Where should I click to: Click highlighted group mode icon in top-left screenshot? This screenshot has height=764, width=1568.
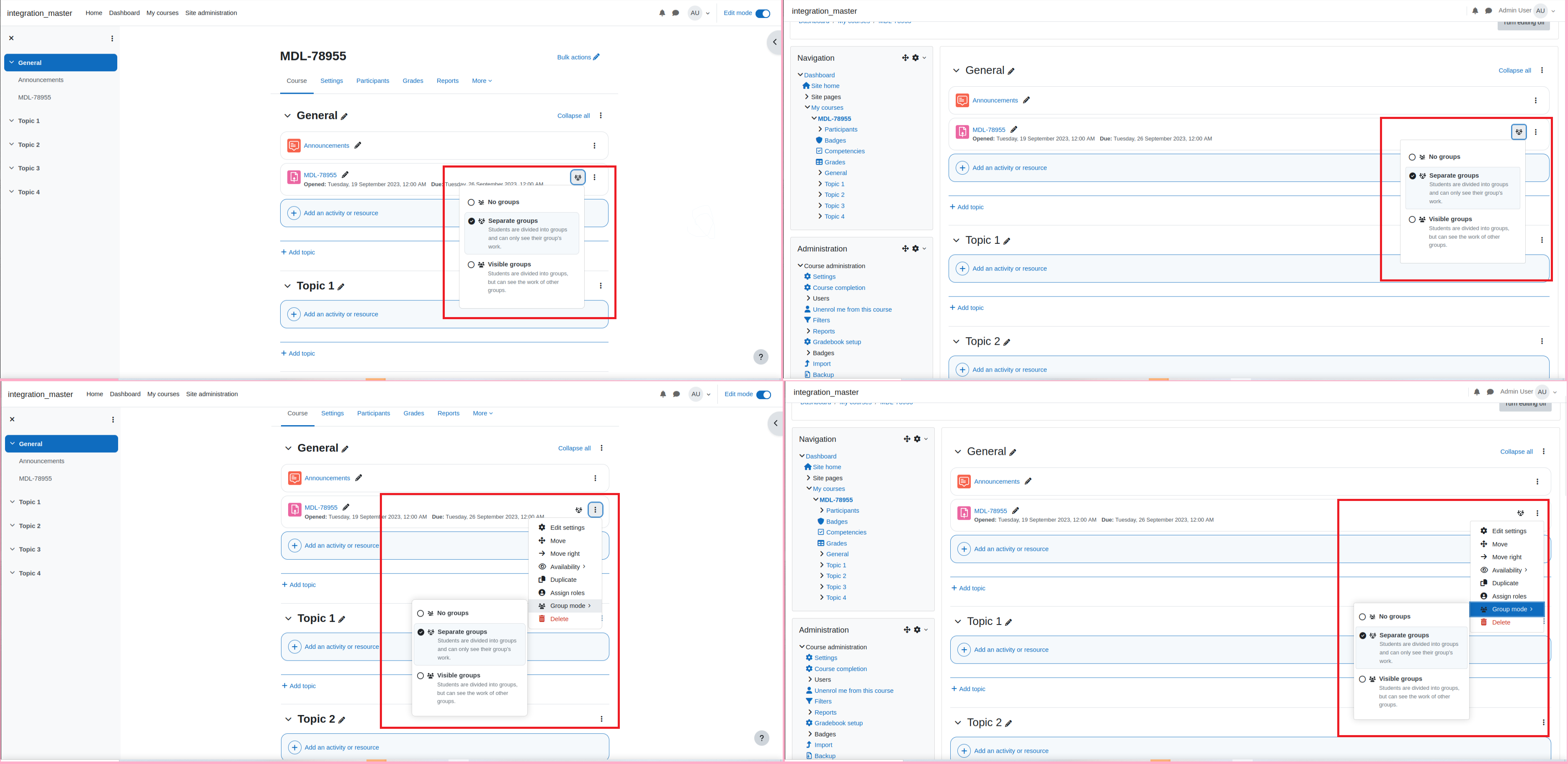[578, 177]
